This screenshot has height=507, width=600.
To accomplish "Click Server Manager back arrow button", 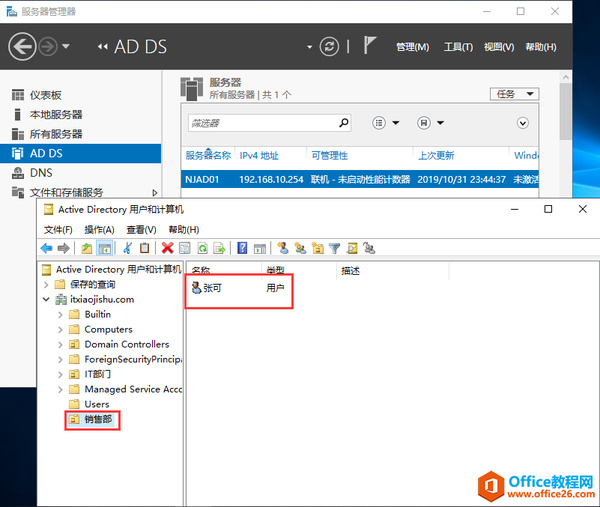I will click(x=22, y=47).
